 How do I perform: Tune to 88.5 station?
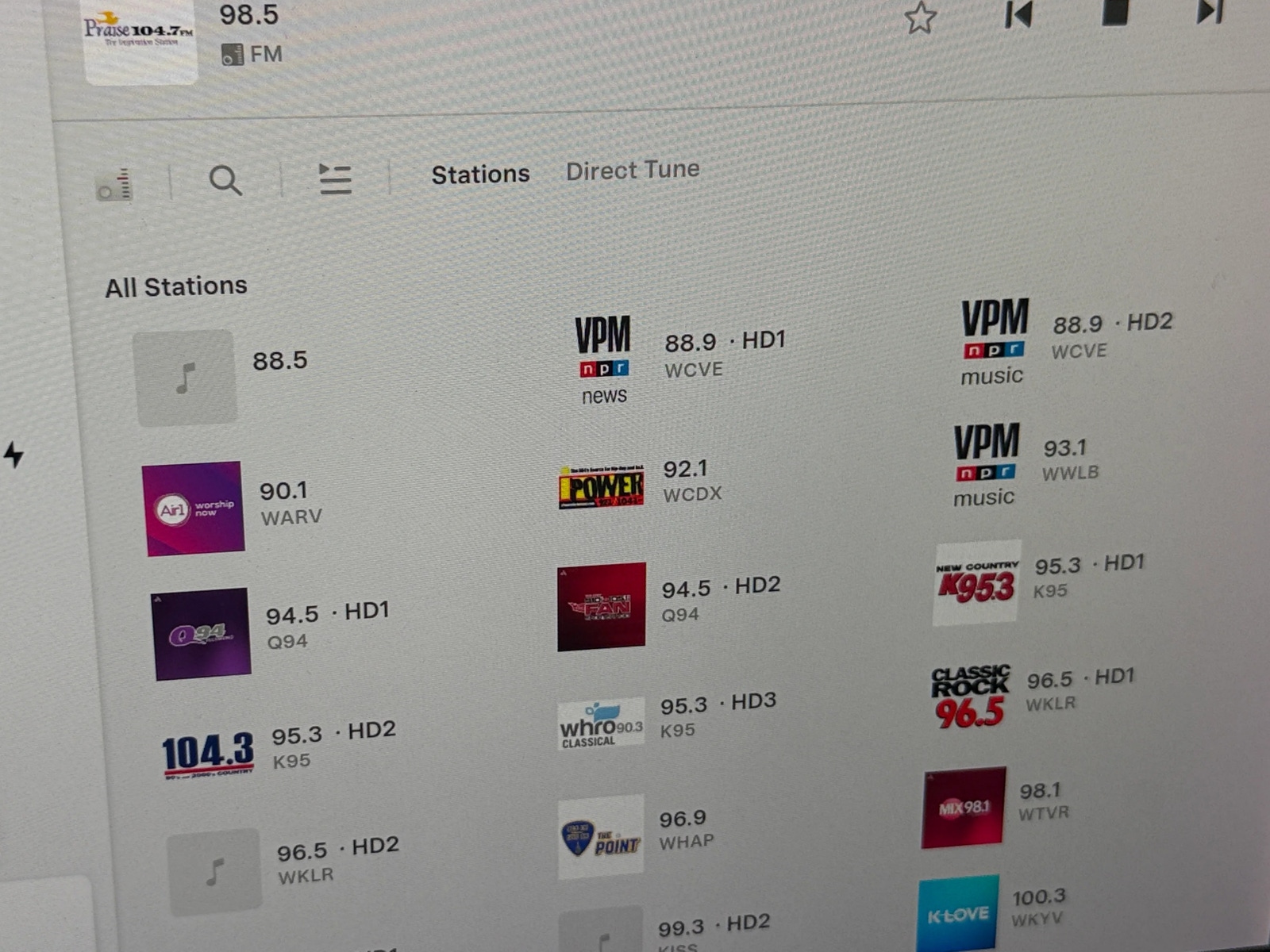coord(187,378)
